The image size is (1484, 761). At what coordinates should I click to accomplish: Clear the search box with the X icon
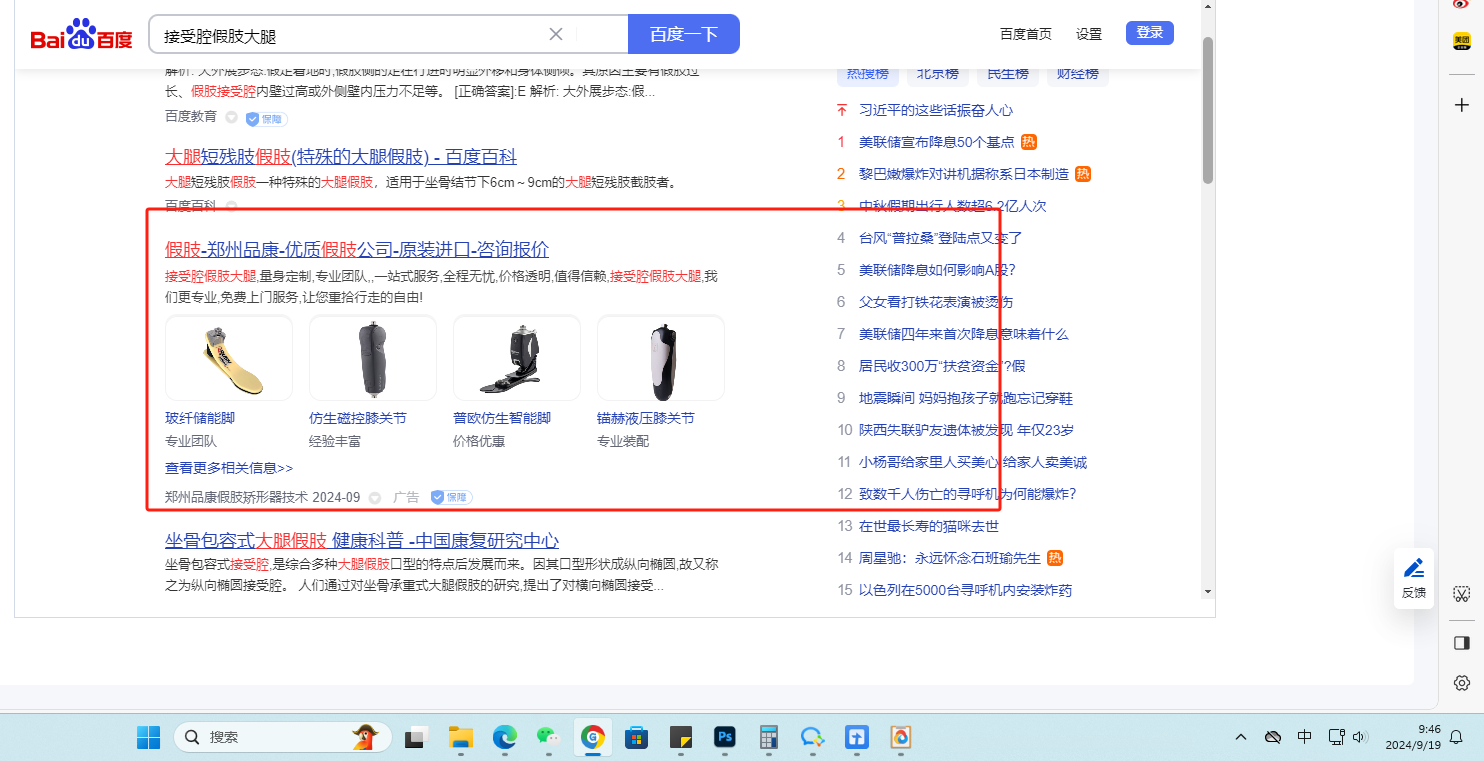coord(556,34)
